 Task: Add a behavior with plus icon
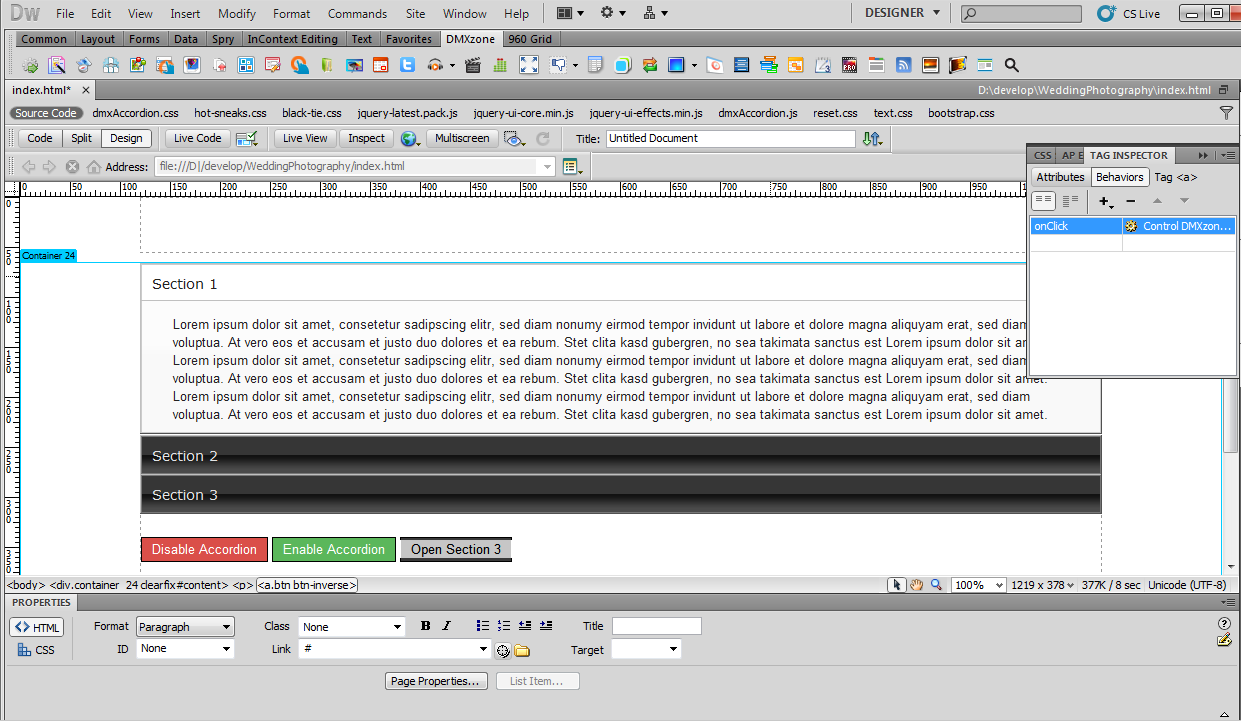1105,201
